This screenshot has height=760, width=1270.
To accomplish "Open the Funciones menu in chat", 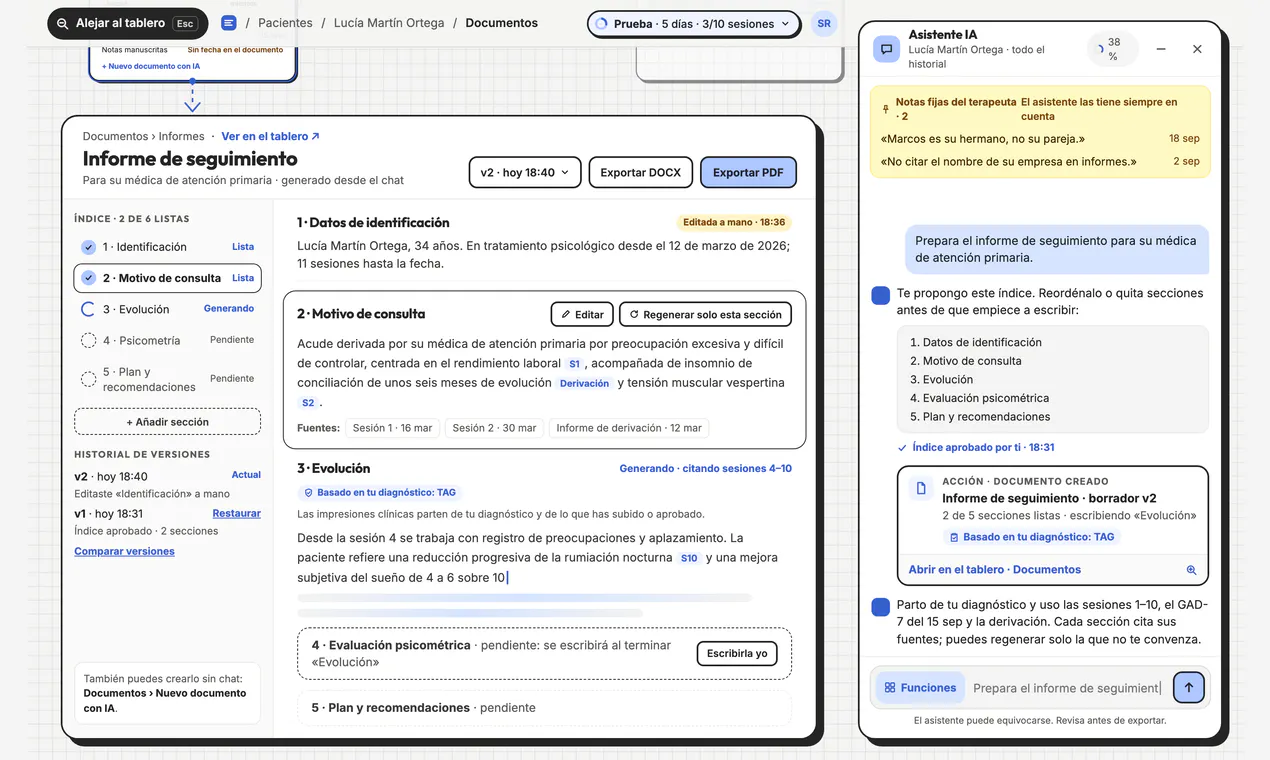I will (x=920, y=688).
